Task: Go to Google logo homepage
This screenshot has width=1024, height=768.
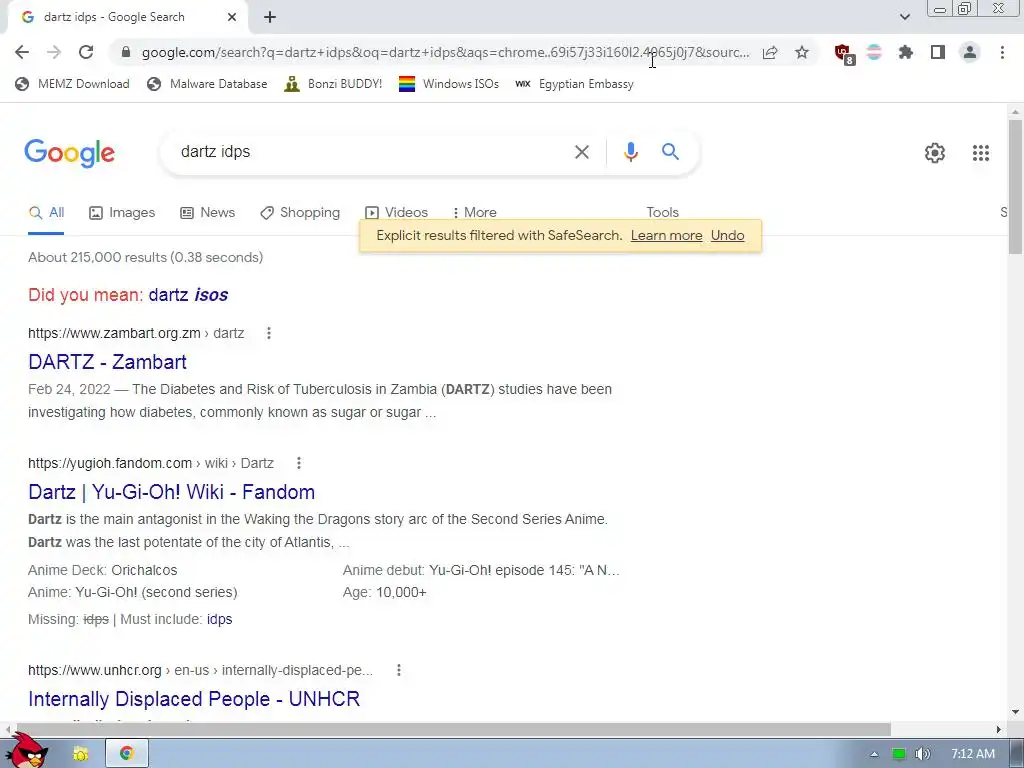Action: 69,153
